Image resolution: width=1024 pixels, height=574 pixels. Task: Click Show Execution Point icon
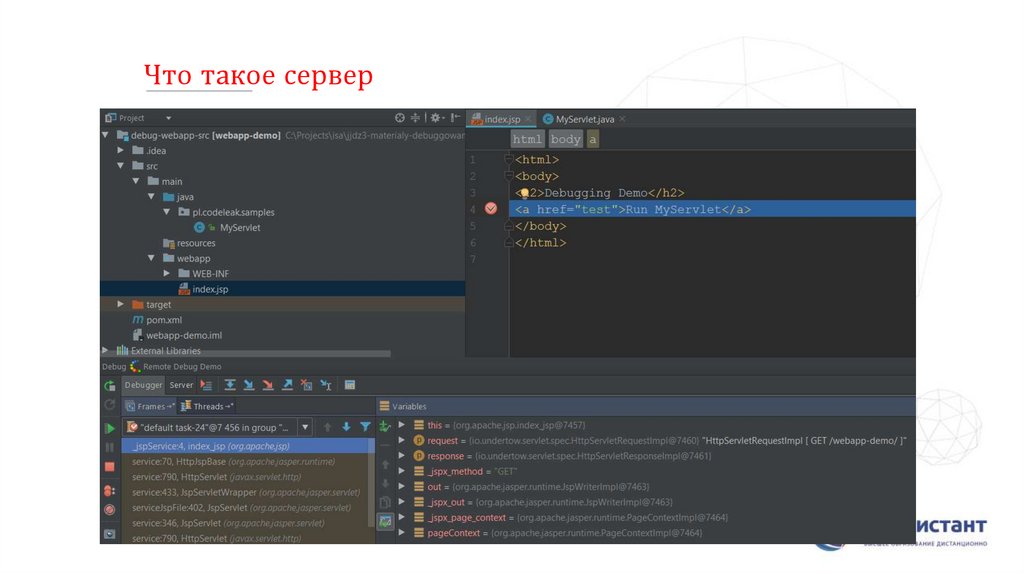point(206,385)
